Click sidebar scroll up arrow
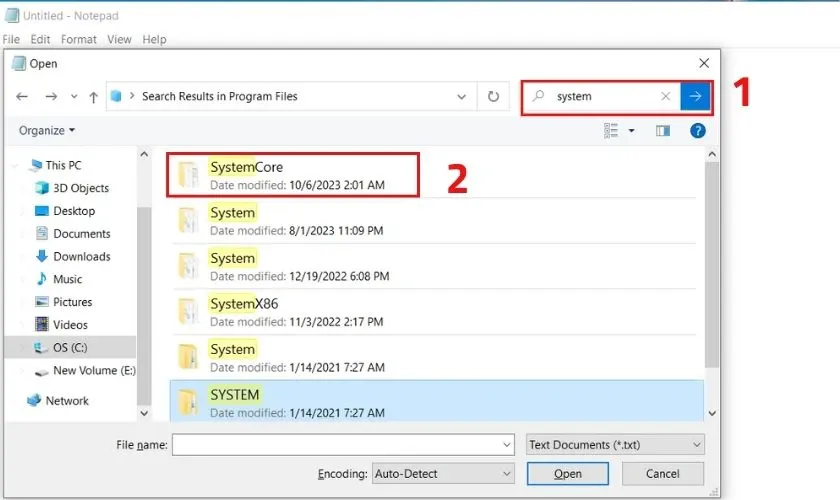This screenshot has width=840, height=500. (144, 154)
